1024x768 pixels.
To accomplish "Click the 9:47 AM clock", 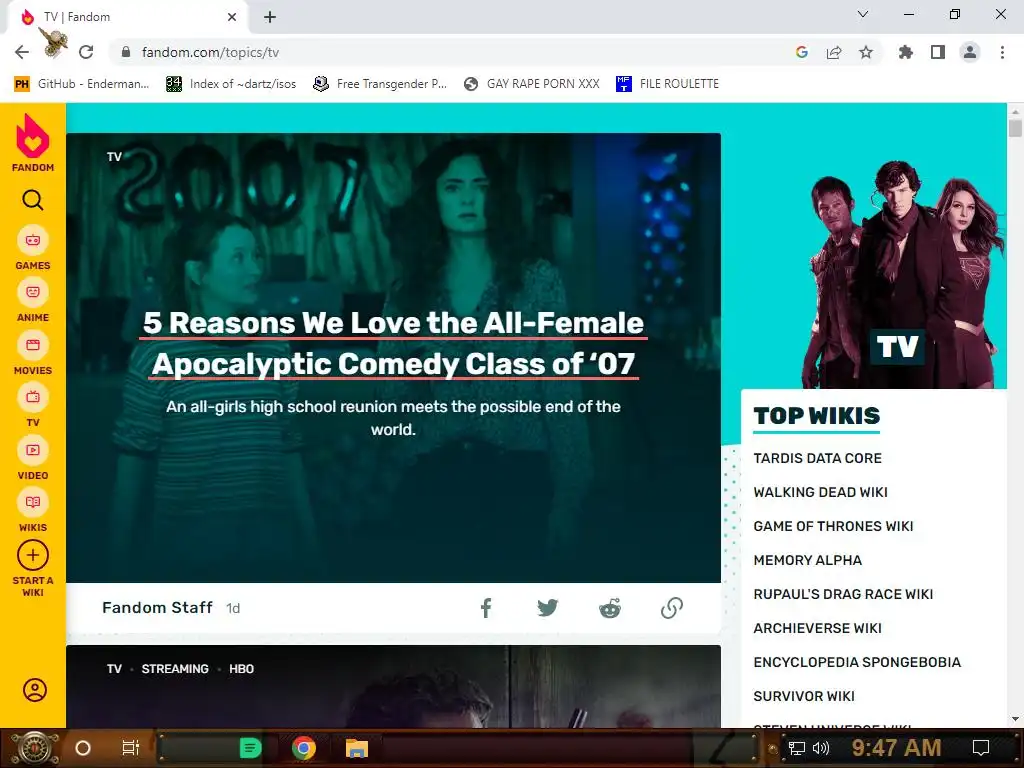I will pyautogui.click(x=896, y=747).
